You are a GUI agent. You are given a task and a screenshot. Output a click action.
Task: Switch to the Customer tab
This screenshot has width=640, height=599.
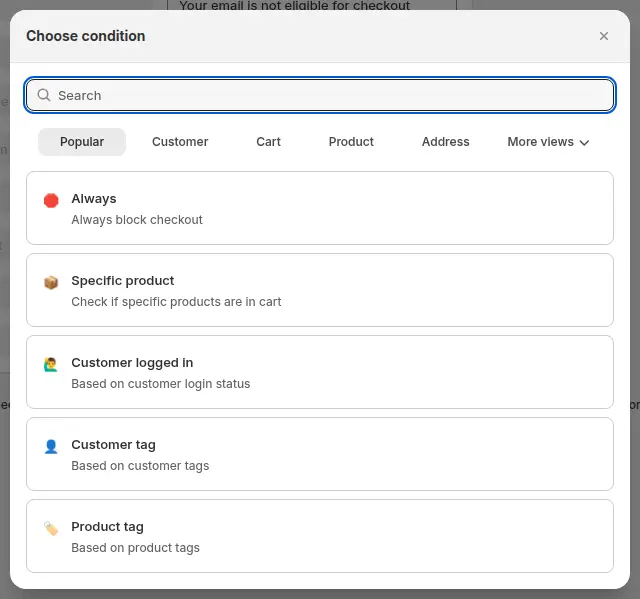click(180, 142)
